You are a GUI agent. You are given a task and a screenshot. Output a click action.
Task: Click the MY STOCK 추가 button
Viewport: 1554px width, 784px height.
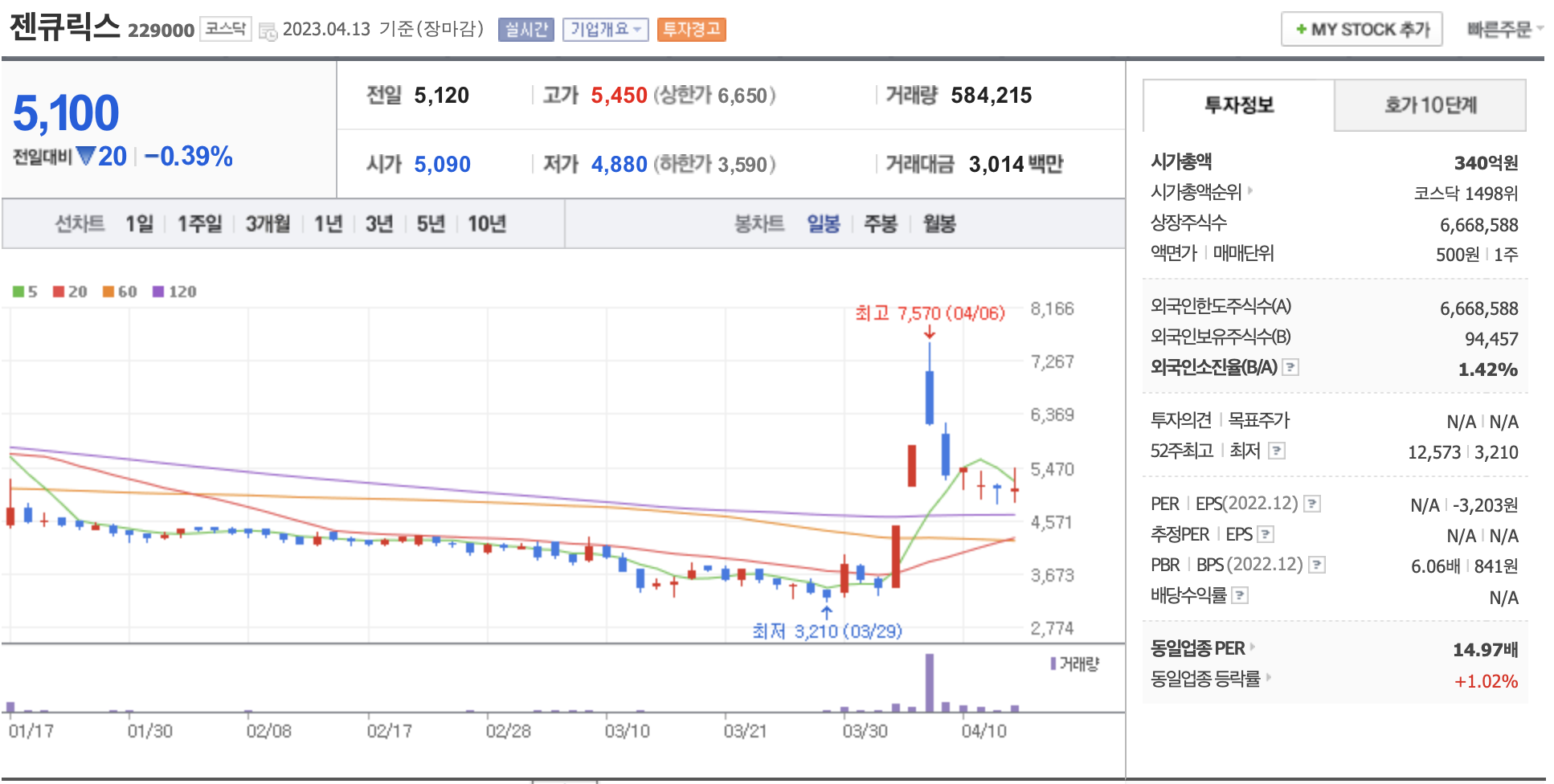[x=1361, y=30]
